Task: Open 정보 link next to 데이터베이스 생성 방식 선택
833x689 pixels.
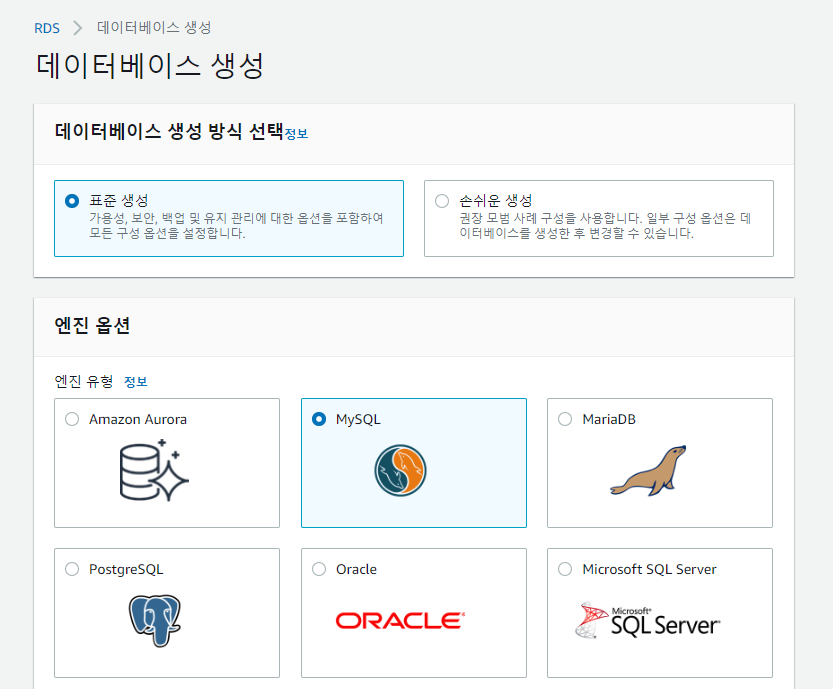Action: 296,133
